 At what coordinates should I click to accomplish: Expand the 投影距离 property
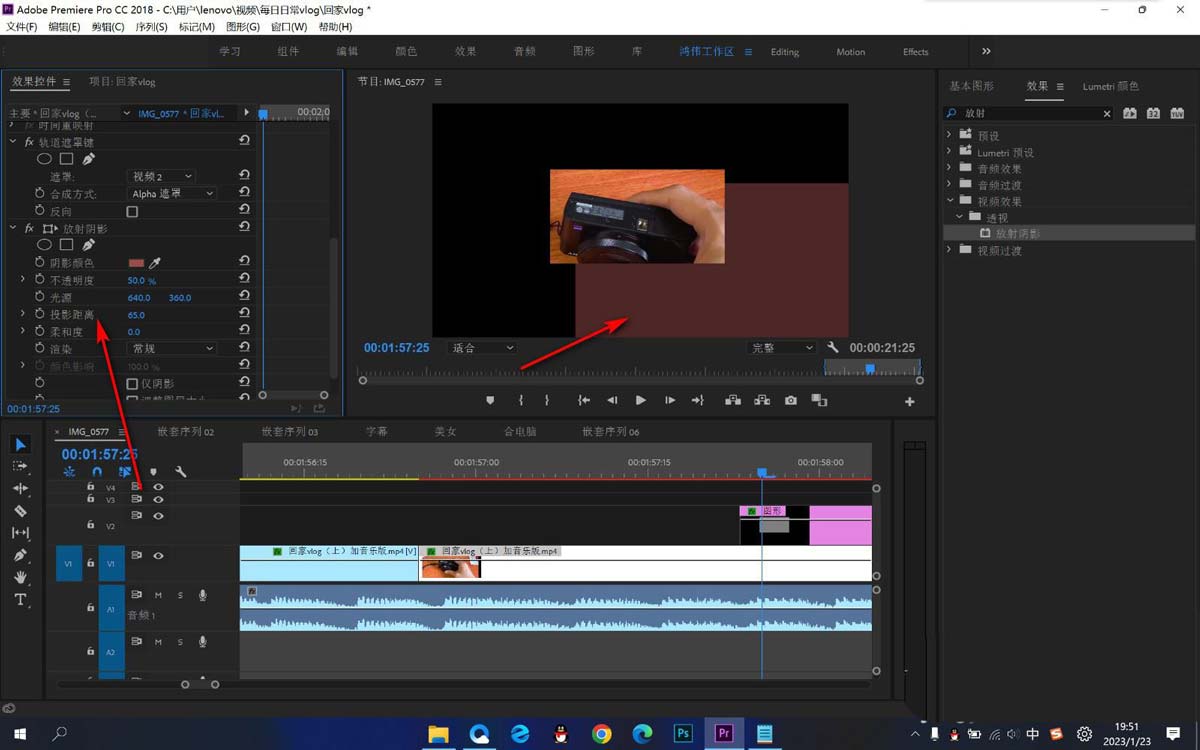23,314
